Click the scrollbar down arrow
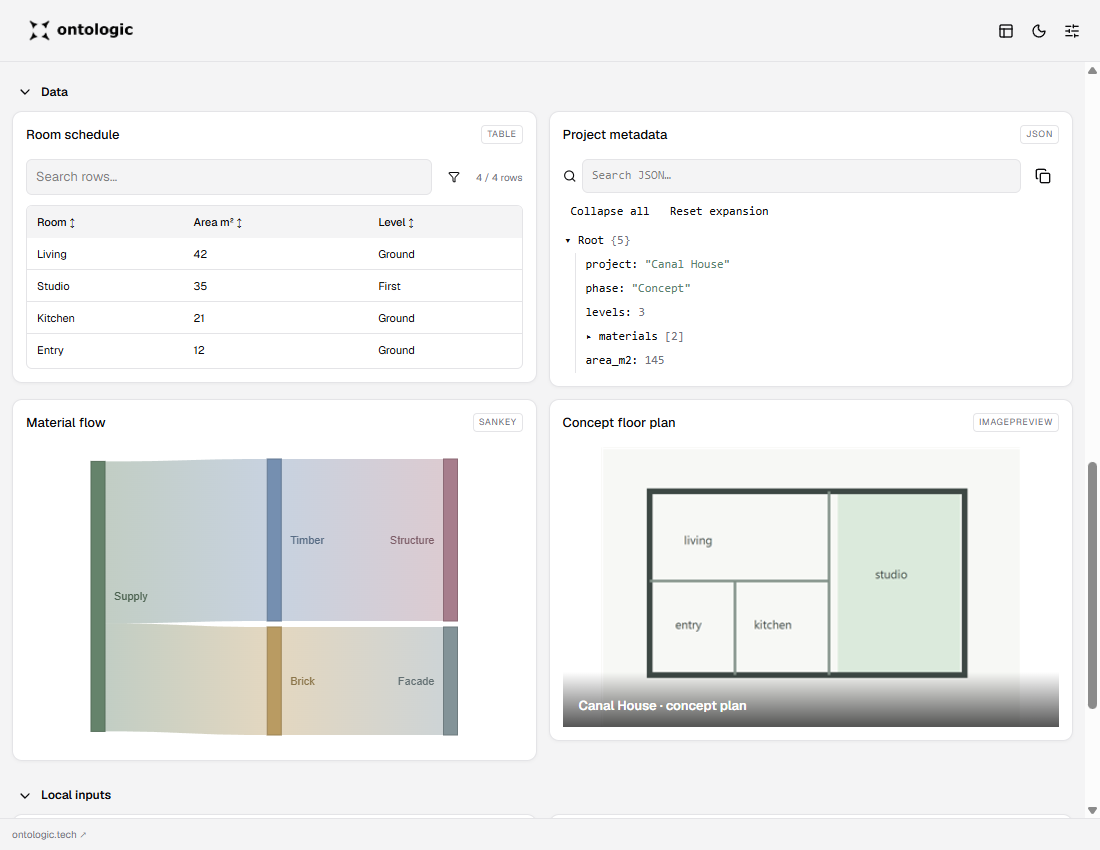This screenshot has width=1100, height=850. 1092,810
